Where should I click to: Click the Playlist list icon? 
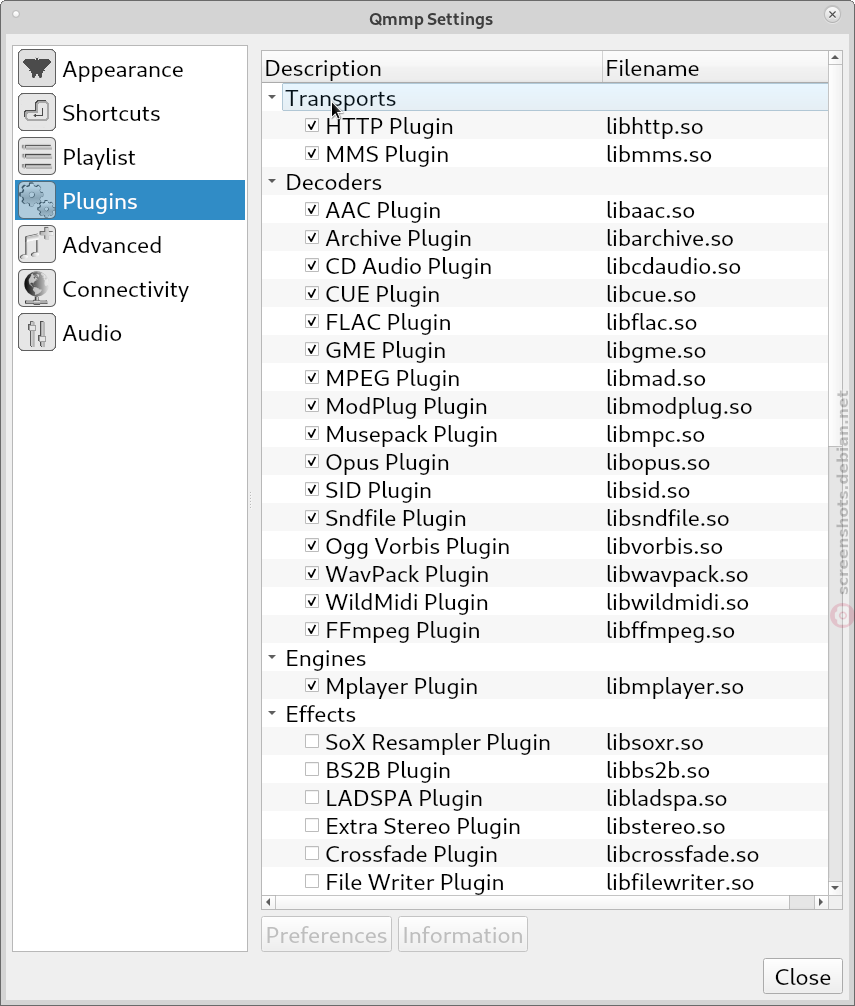37,157
